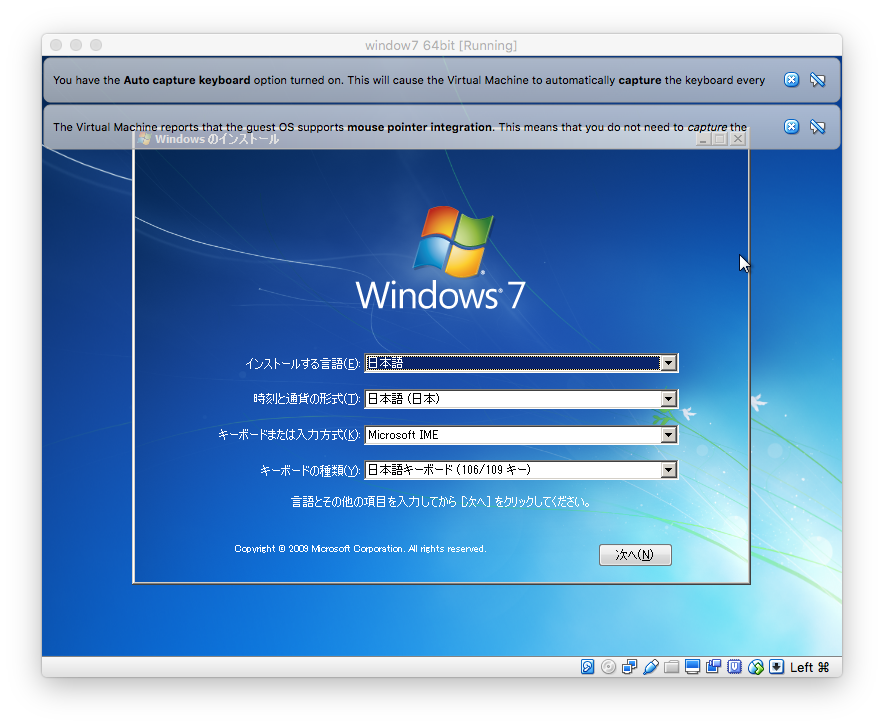The height and width of the screenshot is (727, 884).
Task: Dismiss the Auto capture keyboard notification
Action: coord(792,79)
